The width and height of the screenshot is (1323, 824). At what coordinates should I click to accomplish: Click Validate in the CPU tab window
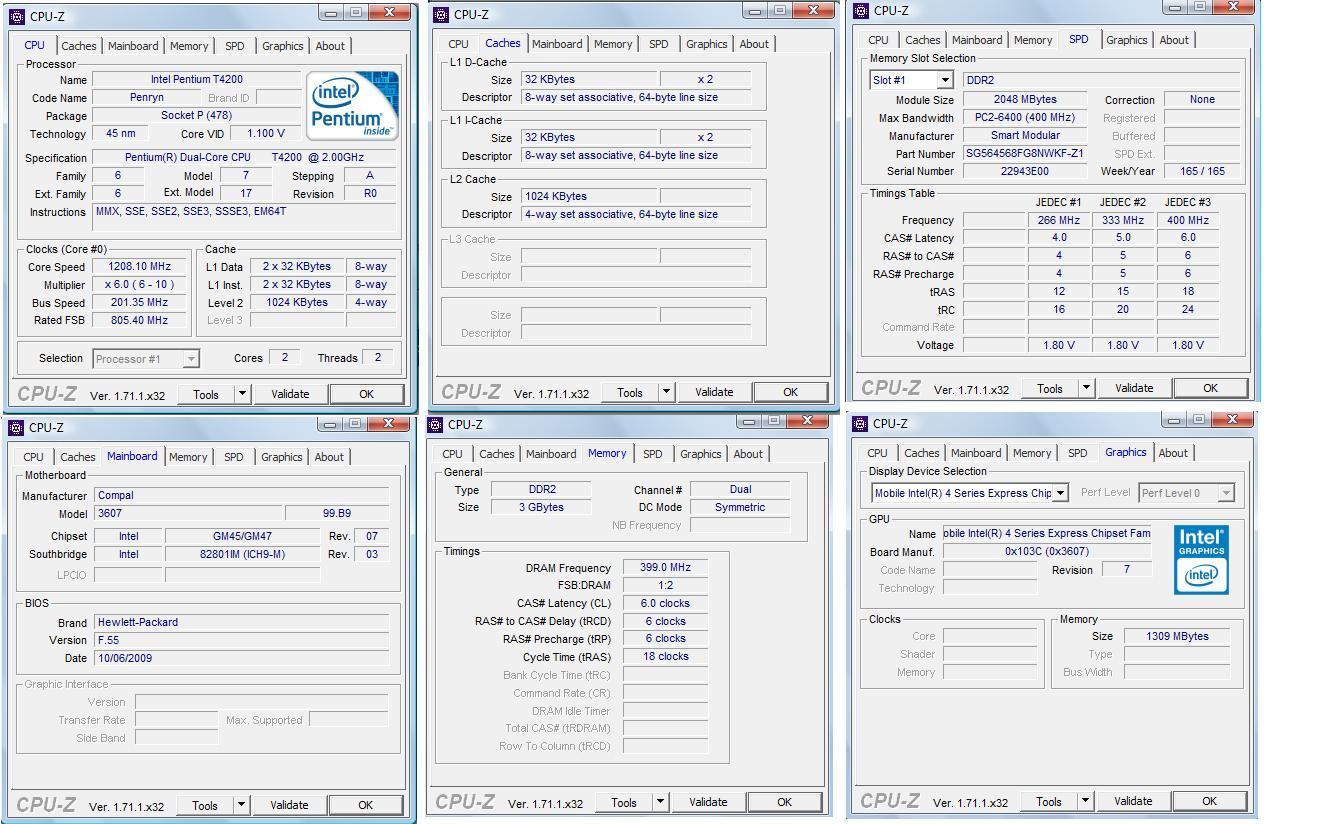pyautogui.click(x=290, y=394)
